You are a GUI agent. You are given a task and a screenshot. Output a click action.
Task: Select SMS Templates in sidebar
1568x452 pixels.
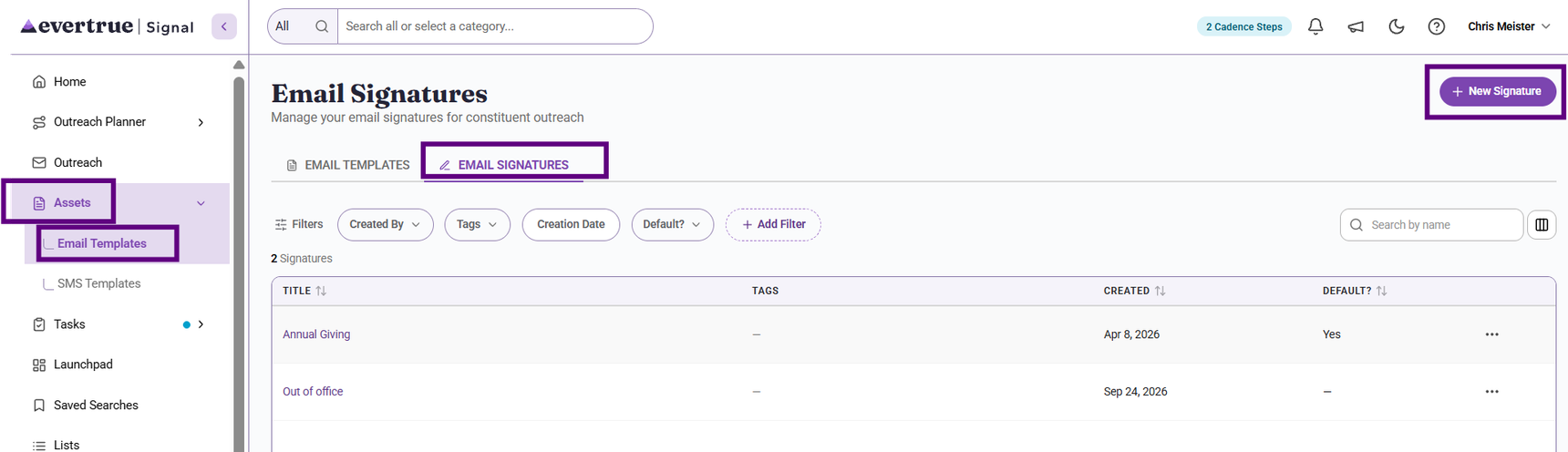click(x=98, y=283)
